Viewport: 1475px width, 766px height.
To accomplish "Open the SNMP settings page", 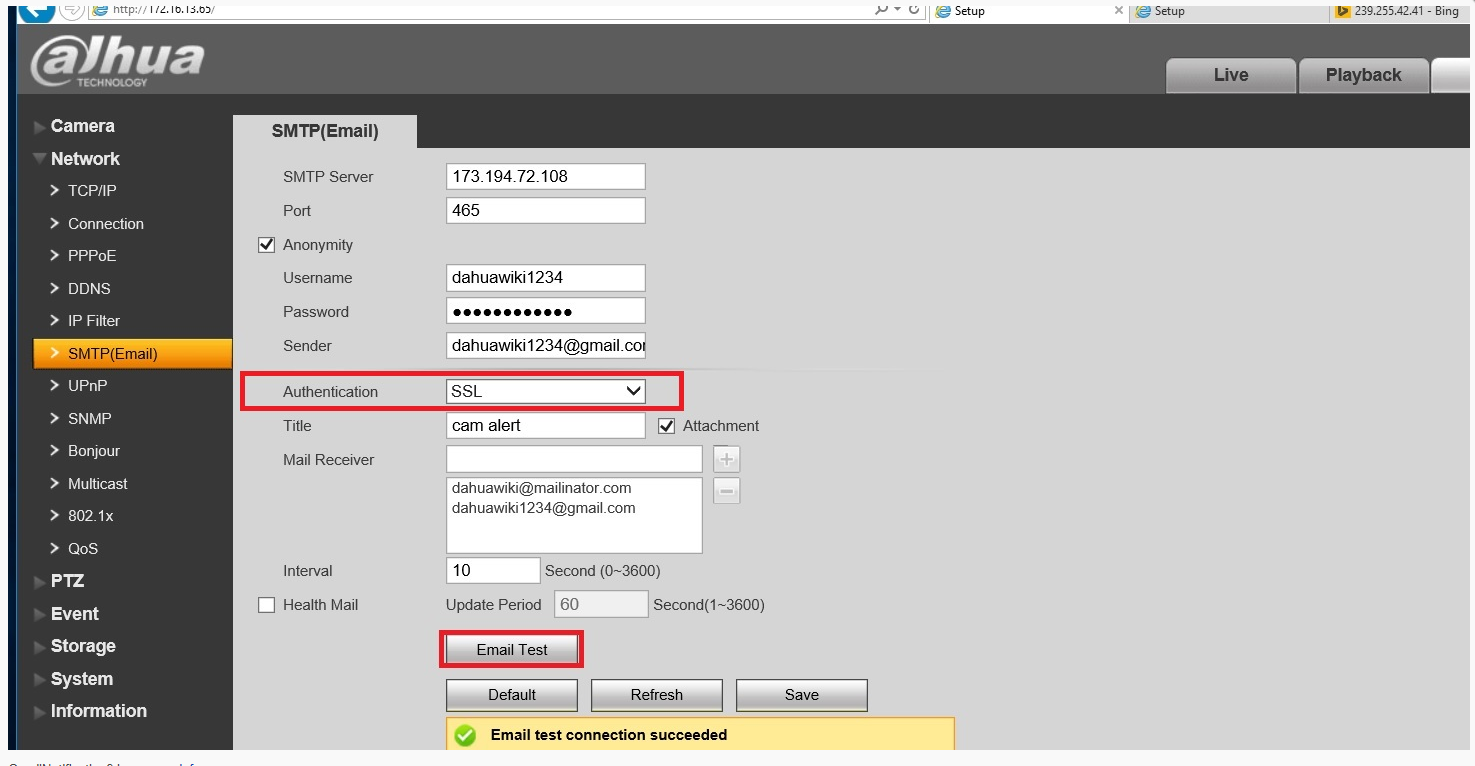I will [89, 419].
